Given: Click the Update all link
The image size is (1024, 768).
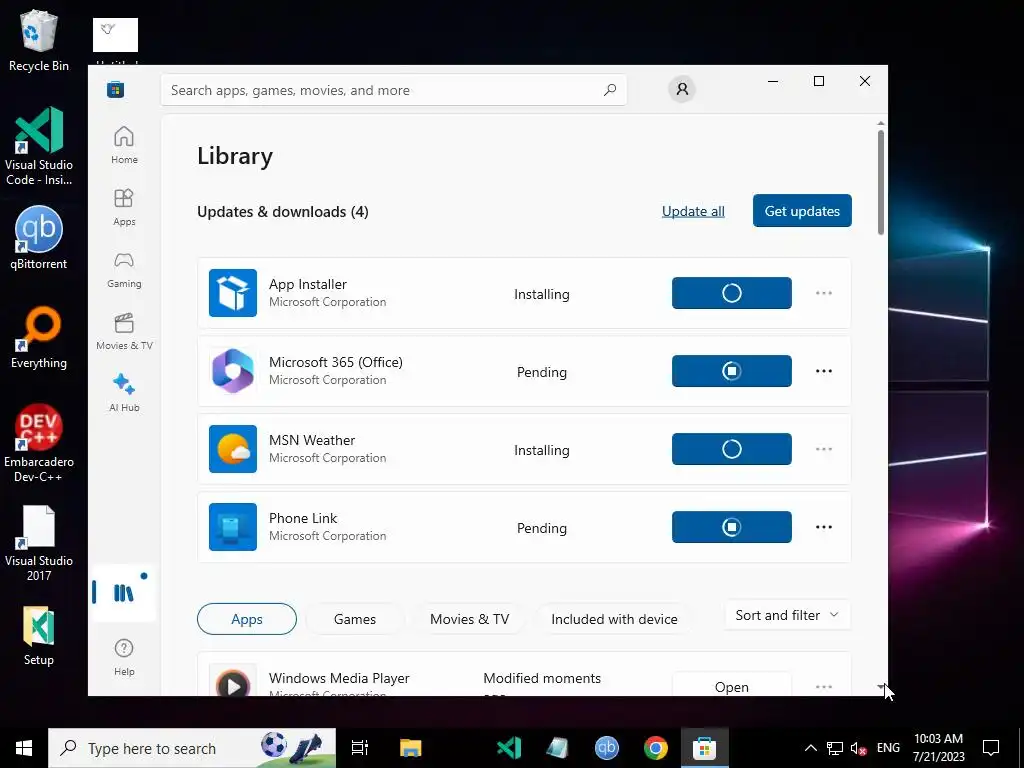Looking at the screenshot, I should tap(693, 211).
